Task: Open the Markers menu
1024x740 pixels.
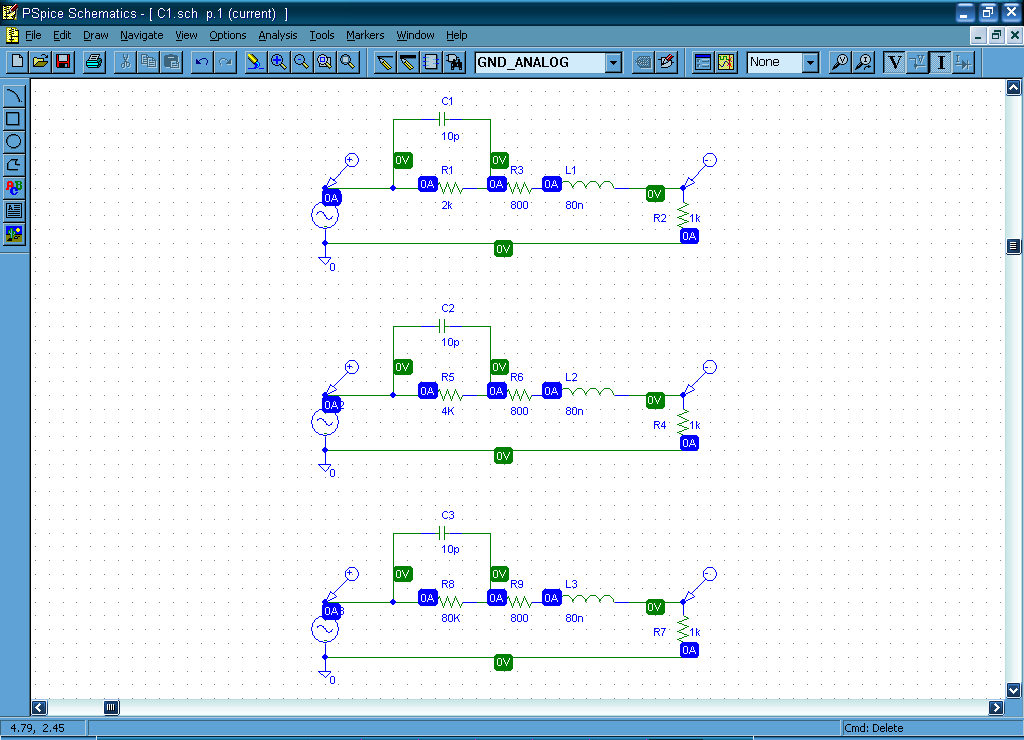Action: click(365, 35)
